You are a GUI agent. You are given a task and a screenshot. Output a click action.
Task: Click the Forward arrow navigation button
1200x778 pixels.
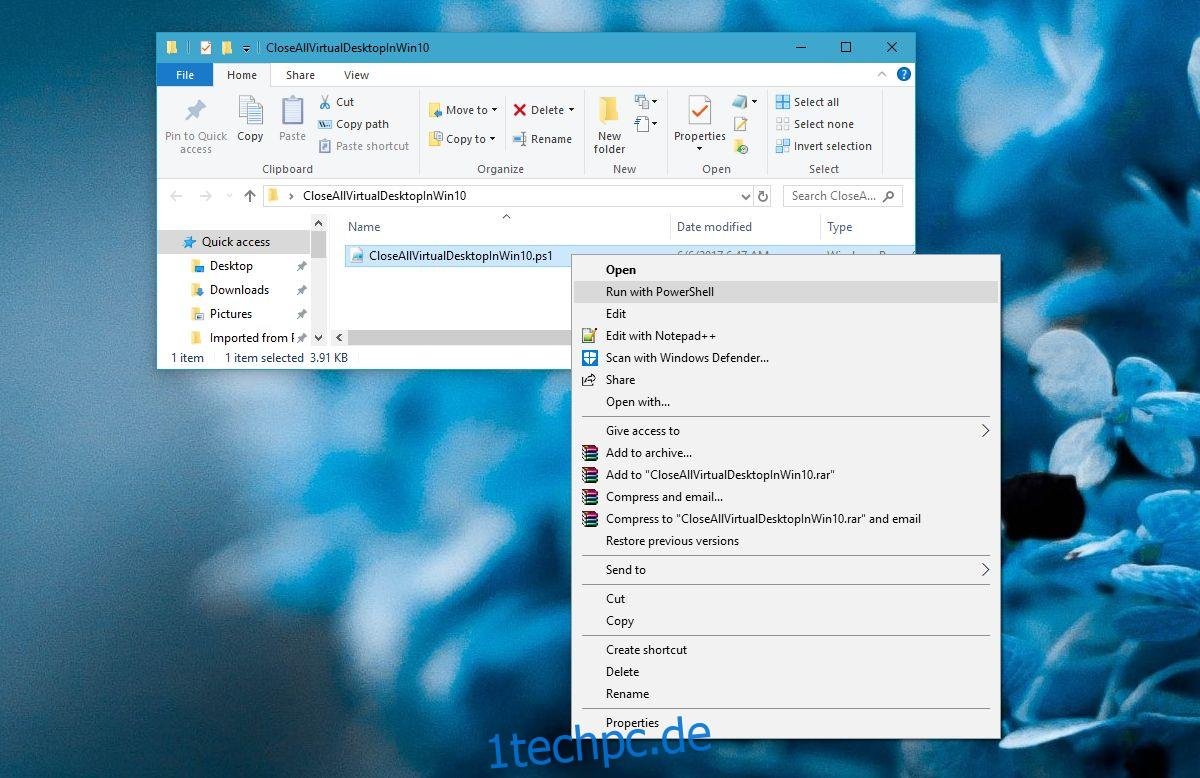(x=205, y=196)
